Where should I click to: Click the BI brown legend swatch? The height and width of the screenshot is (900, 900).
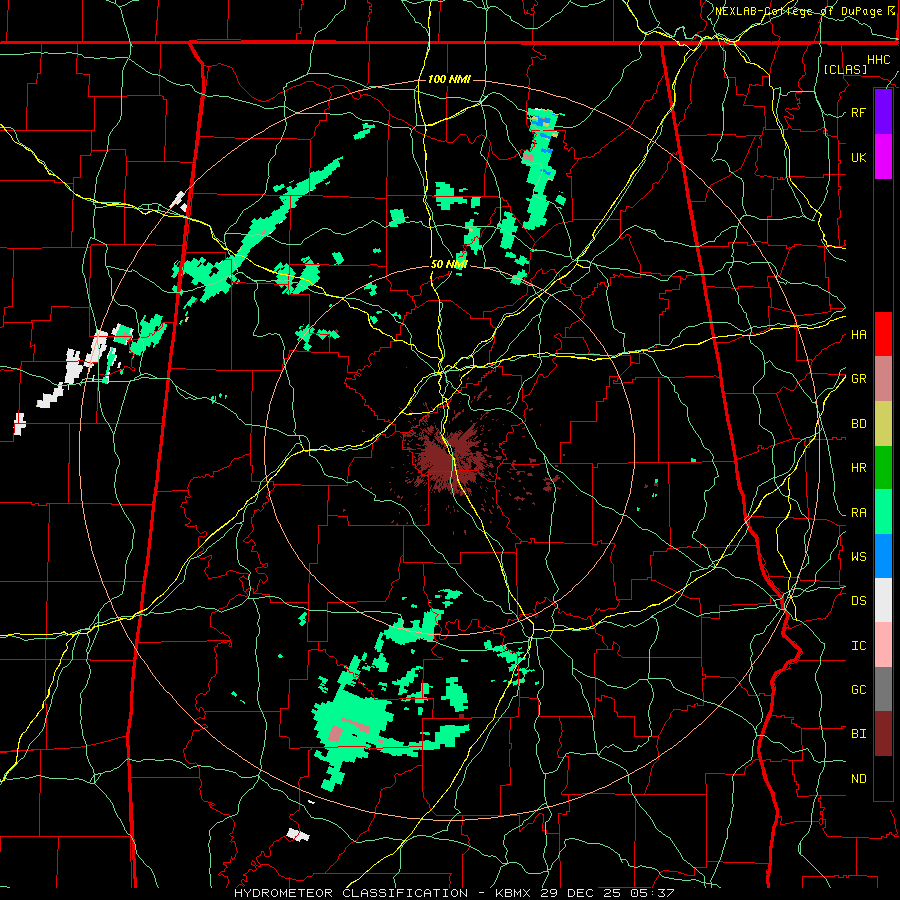(883, 734)
